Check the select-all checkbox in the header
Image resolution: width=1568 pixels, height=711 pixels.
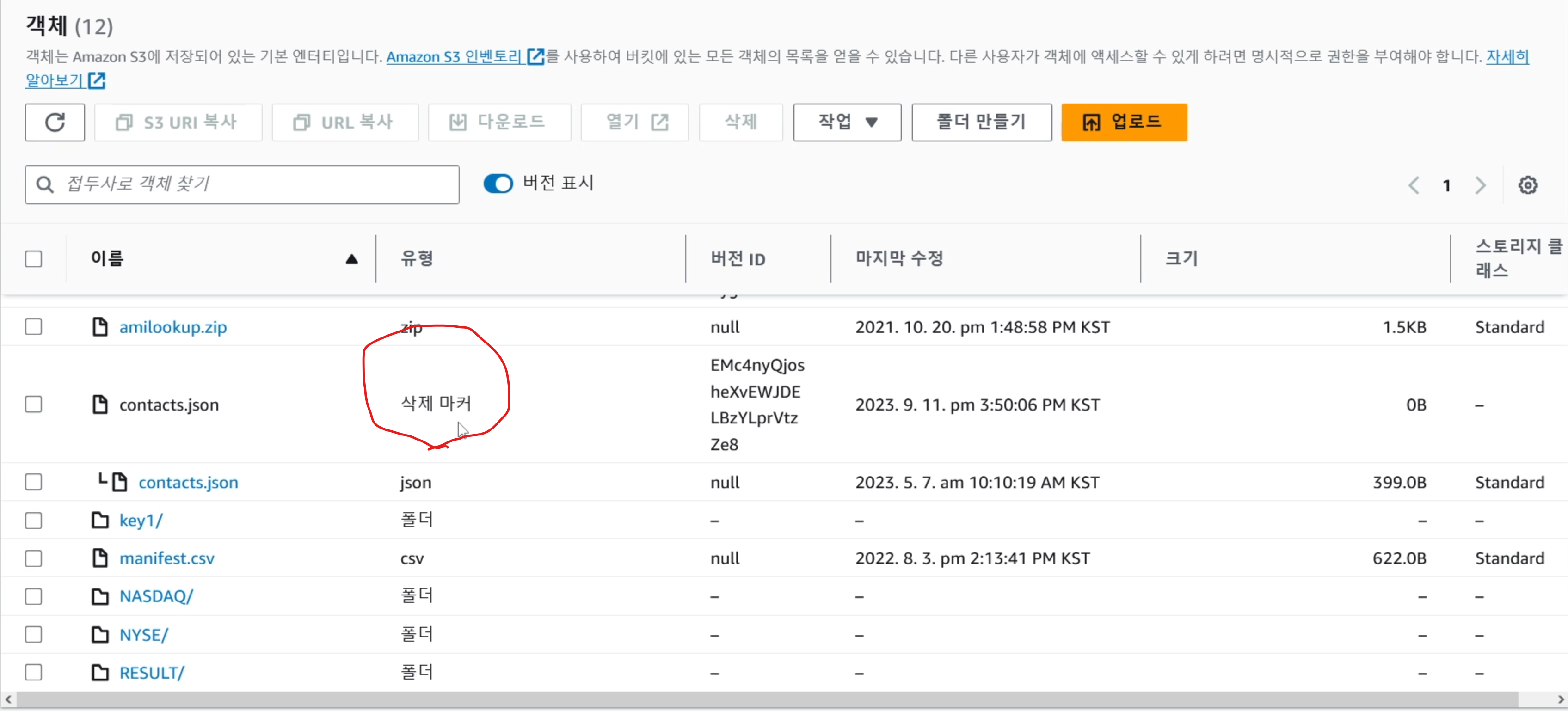click(33, 259)
